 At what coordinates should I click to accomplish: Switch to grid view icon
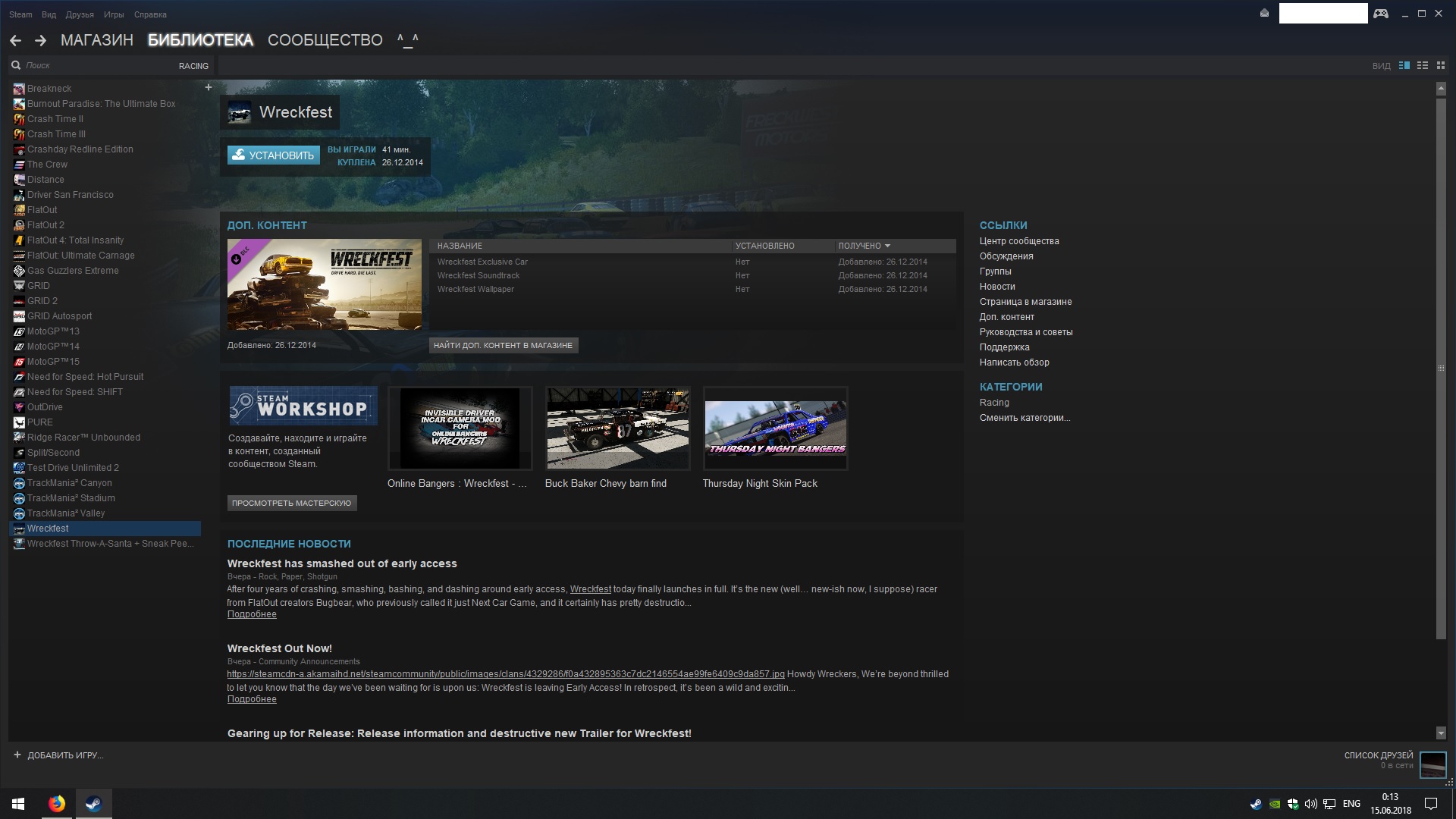click(x=1441, y=66)
